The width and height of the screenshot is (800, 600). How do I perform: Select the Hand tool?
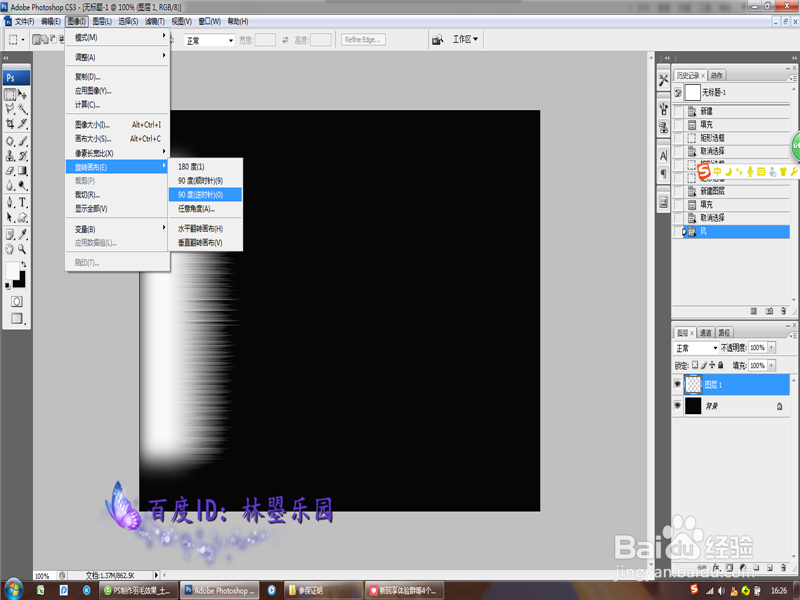coord(10,249)
